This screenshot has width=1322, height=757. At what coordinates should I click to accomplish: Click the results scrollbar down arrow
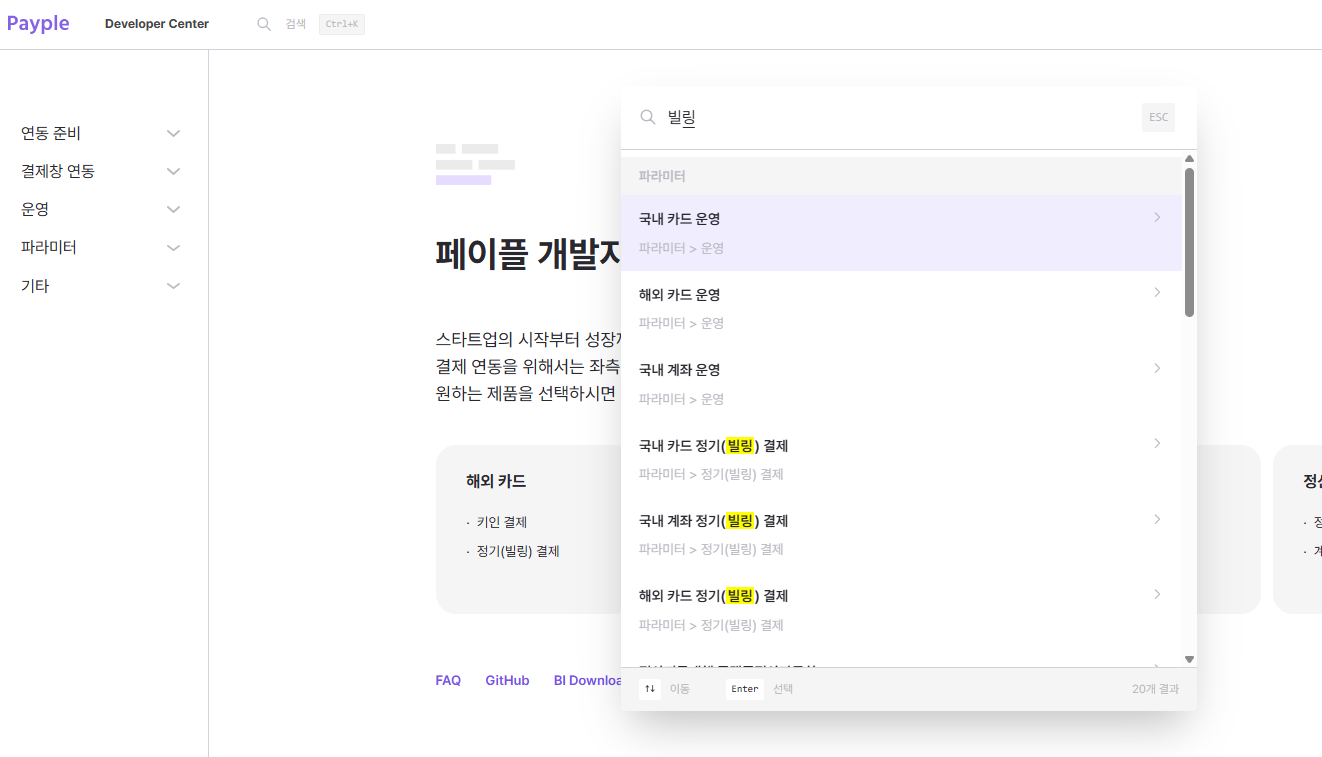click(1189, 659)
